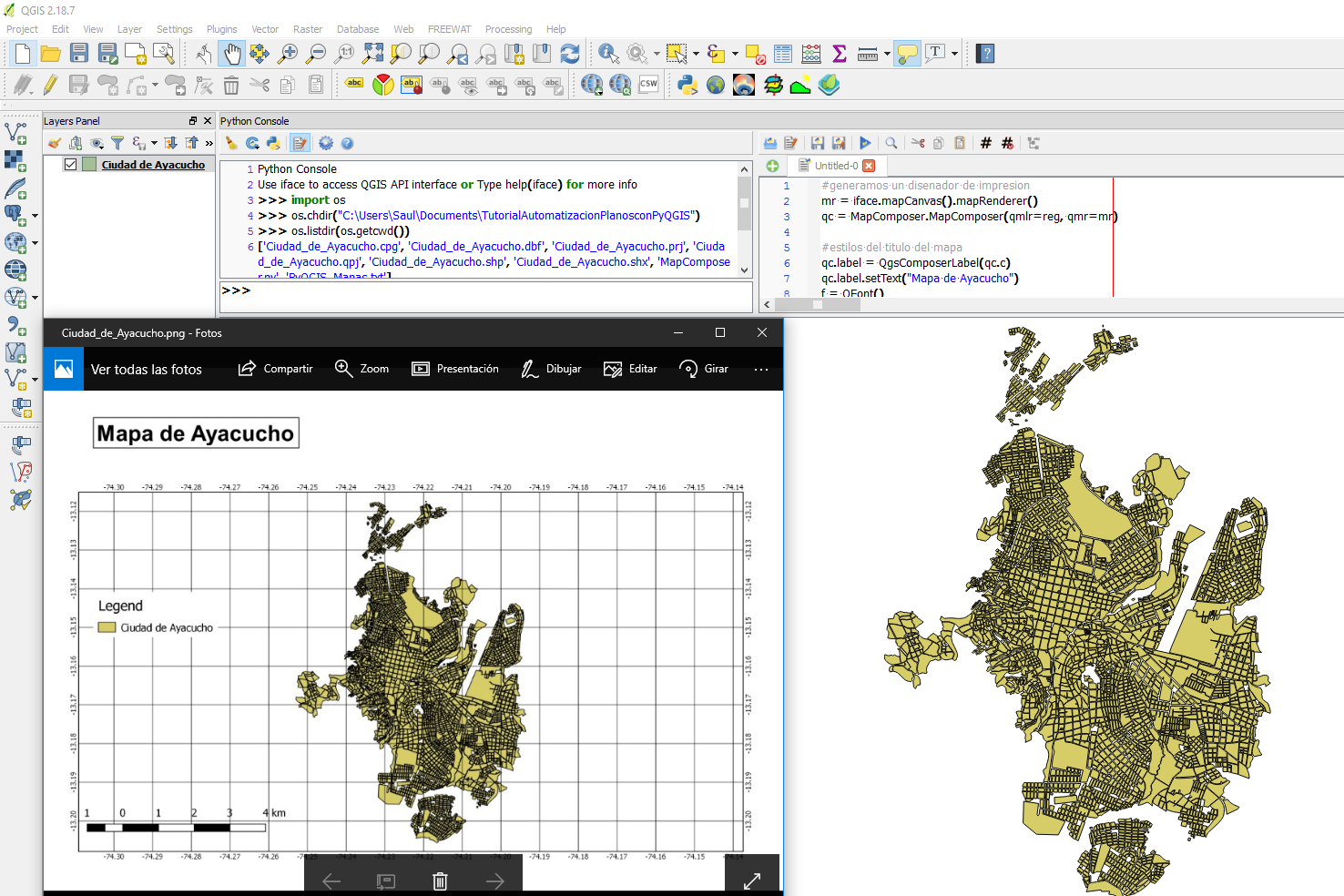Zoom to full extent
Image resolution: width=1344 pixels, height=896 pixels.
coord(372,54)
